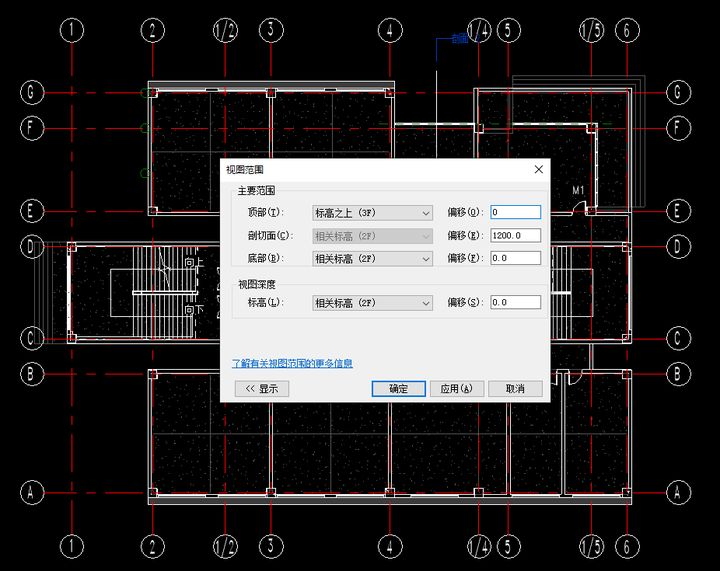Select right grid bubble A
Screen dimensions: 720x571
(678, 493)
